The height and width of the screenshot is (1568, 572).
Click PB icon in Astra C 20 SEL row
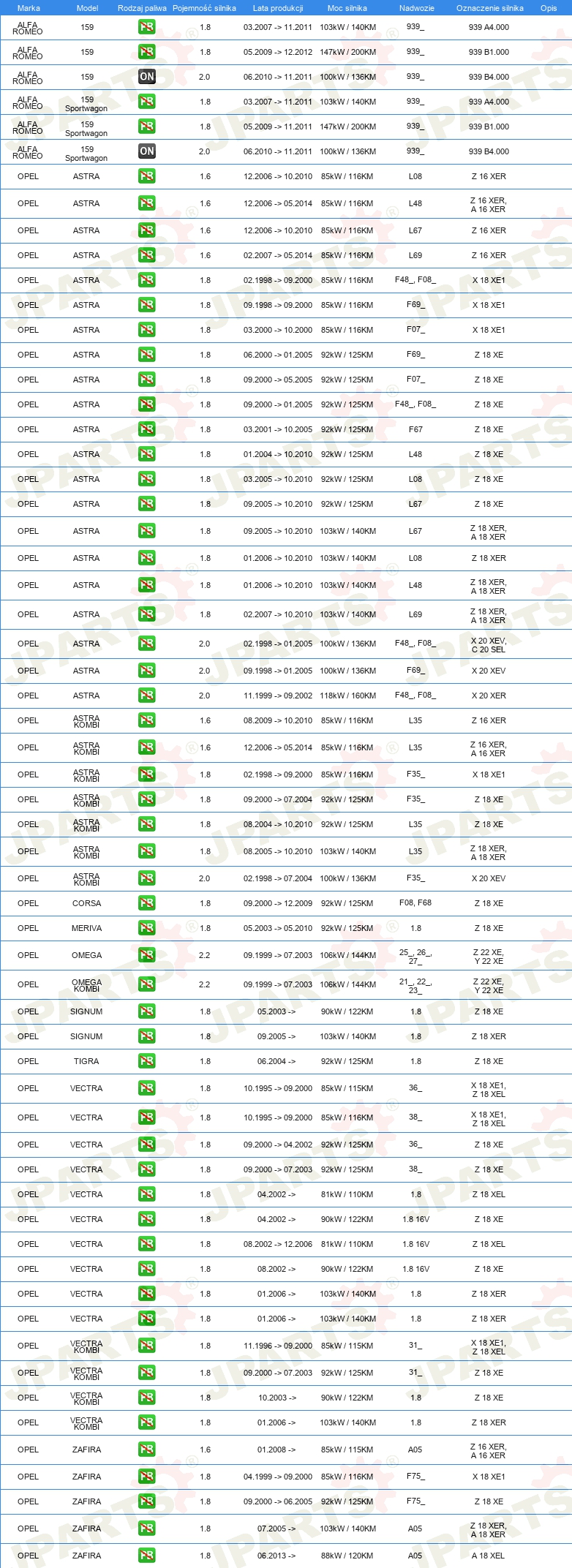point(147,644)
